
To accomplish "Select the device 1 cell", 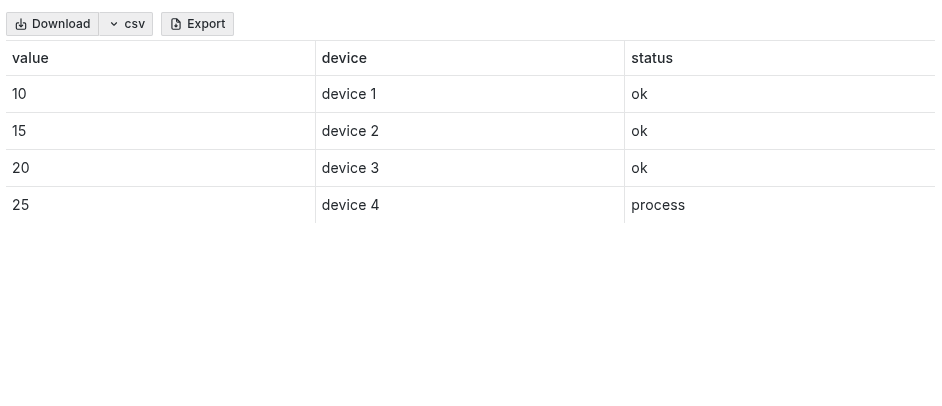I will 349,94.
